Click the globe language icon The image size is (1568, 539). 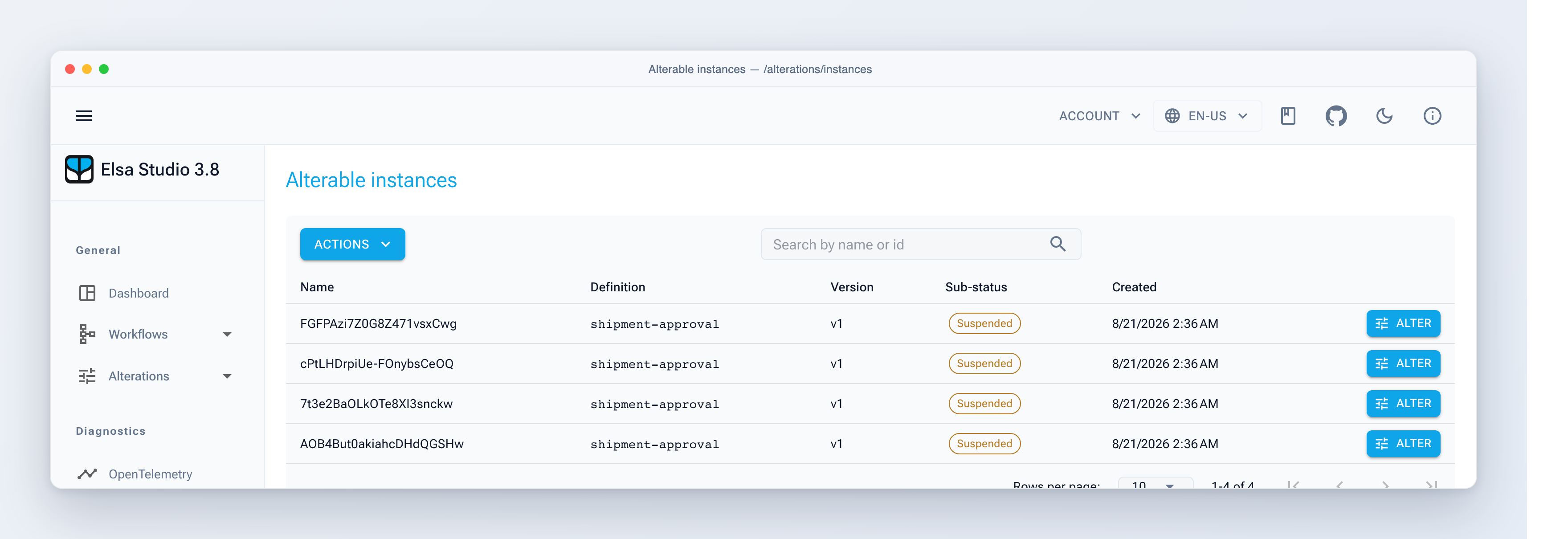[x=1172, y=115]
